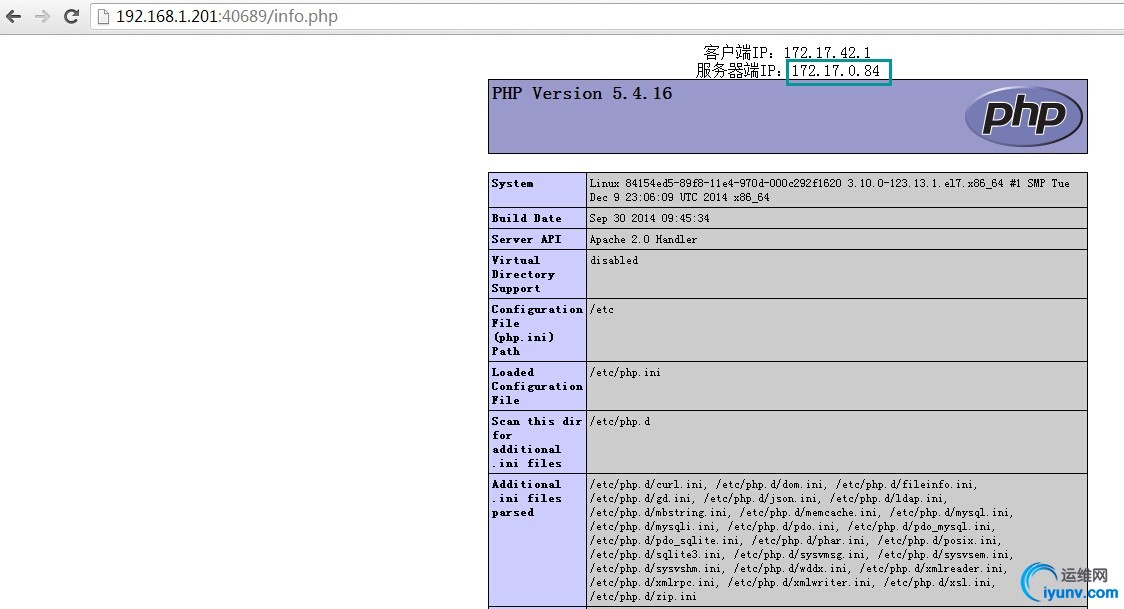
Task: Select the 'System' row label
Action: (x=513, y=183)
